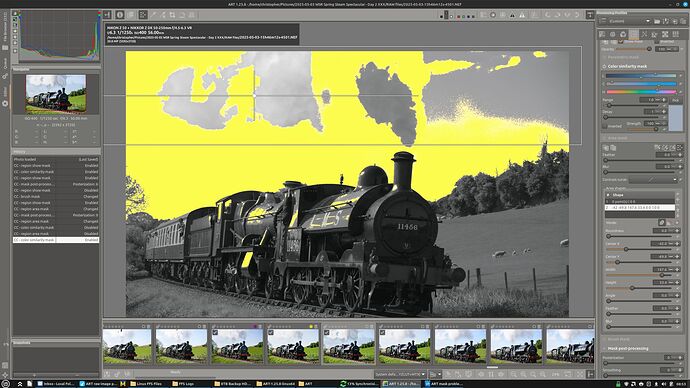Collapse the Shape list expander
This screenshot has height=388, width=690.
(608, 194)
